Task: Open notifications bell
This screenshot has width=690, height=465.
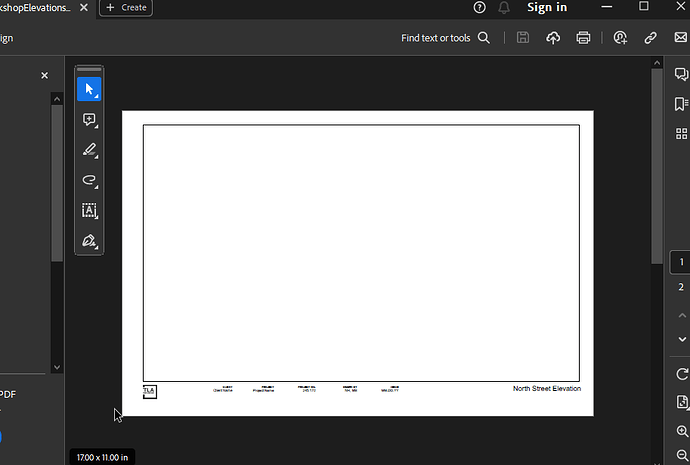Action: pos(504,7)
